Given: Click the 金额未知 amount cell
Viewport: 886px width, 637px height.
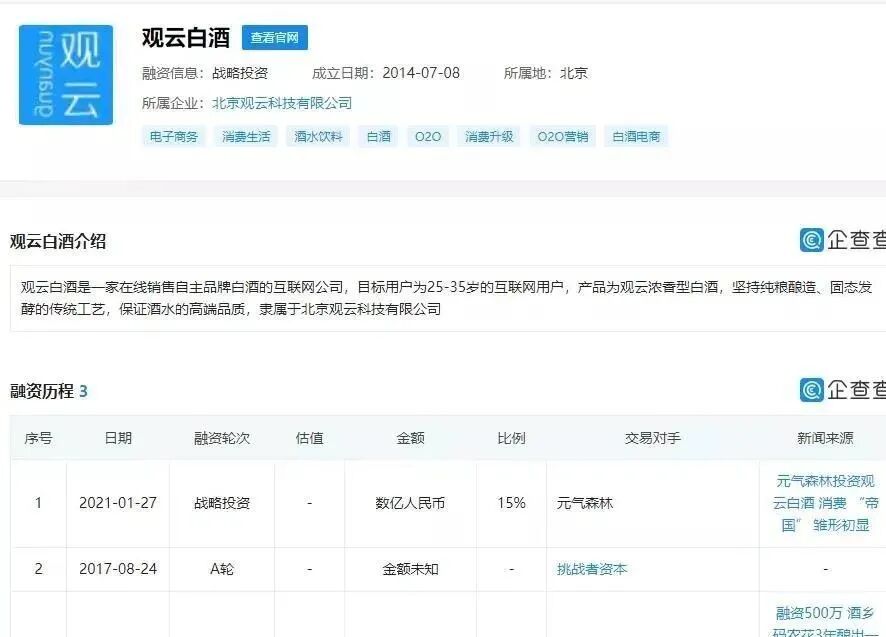Looking at the screenshot, I should pyautogui.click(x=410, y=569).
